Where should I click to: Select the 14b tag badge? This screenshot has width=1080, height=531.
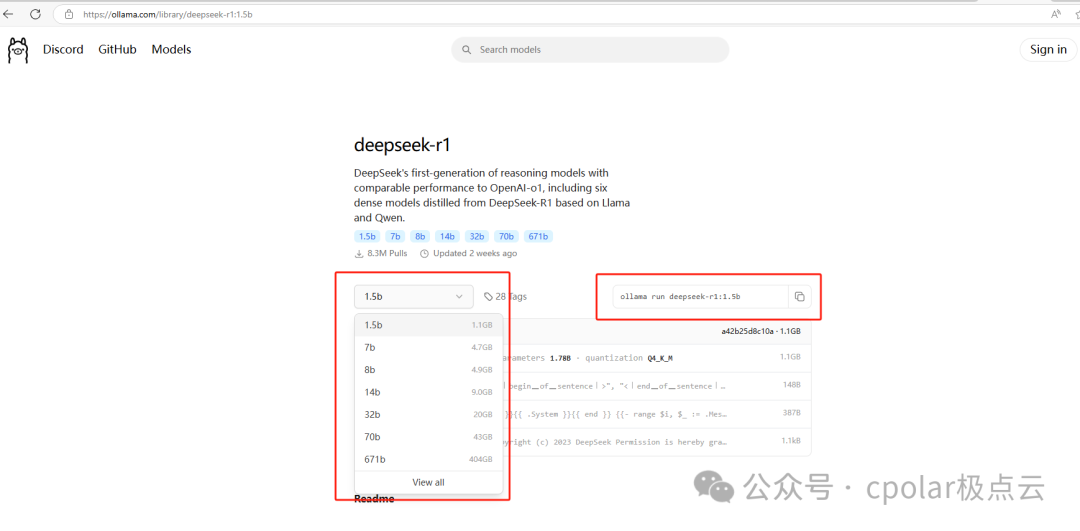tap(447, 236)
